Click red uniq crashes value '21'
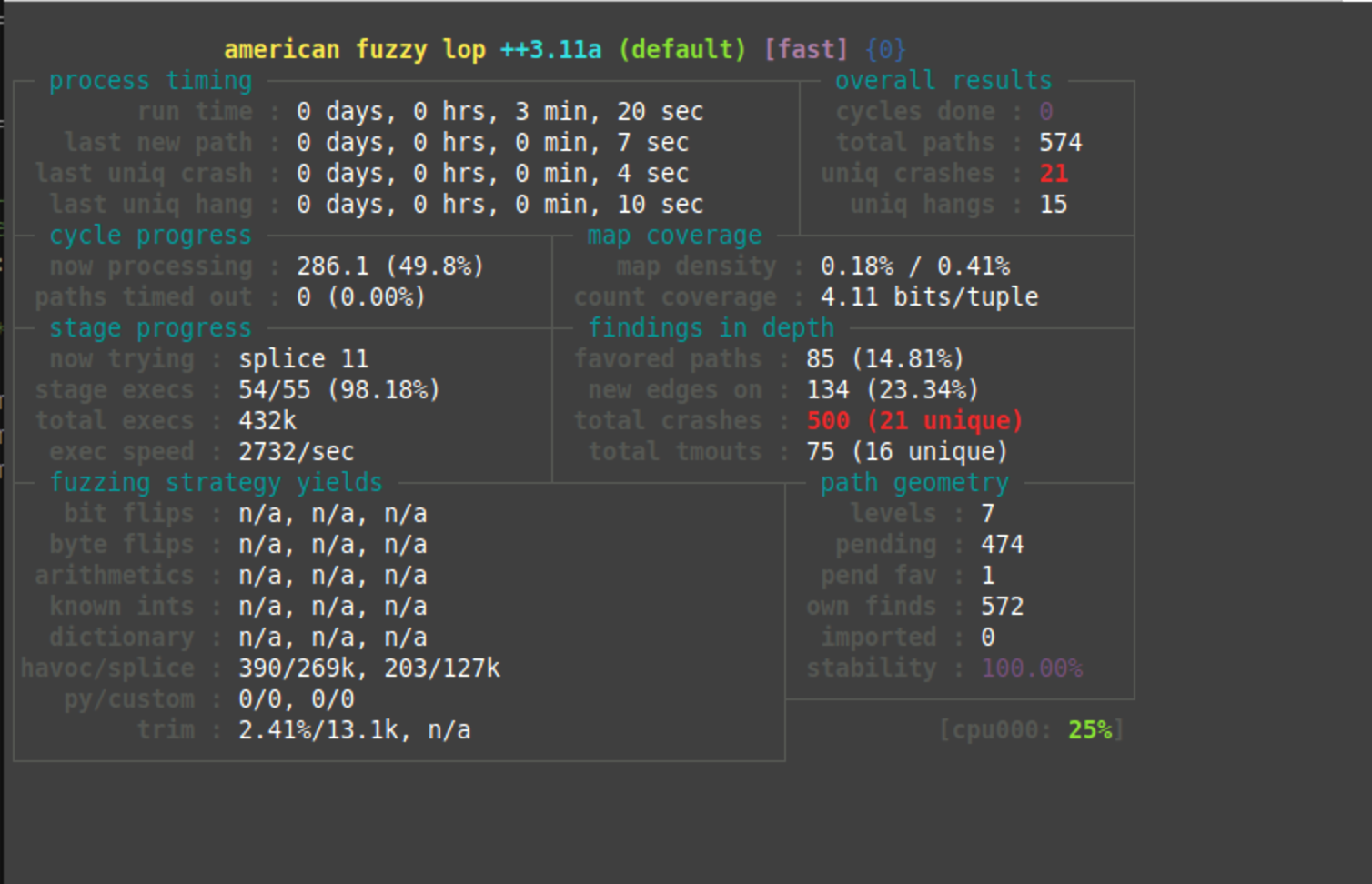Screen dimensions: 1372x884 (1054, 173)
